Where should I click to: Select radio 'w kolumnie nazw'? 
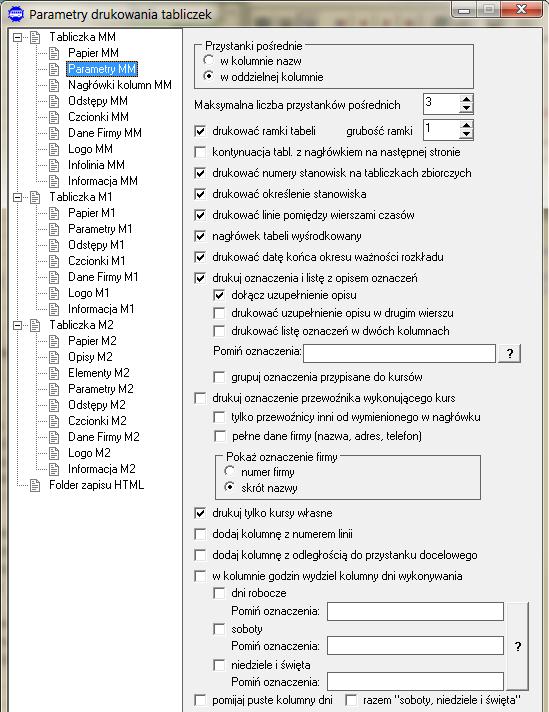point(208,60)
